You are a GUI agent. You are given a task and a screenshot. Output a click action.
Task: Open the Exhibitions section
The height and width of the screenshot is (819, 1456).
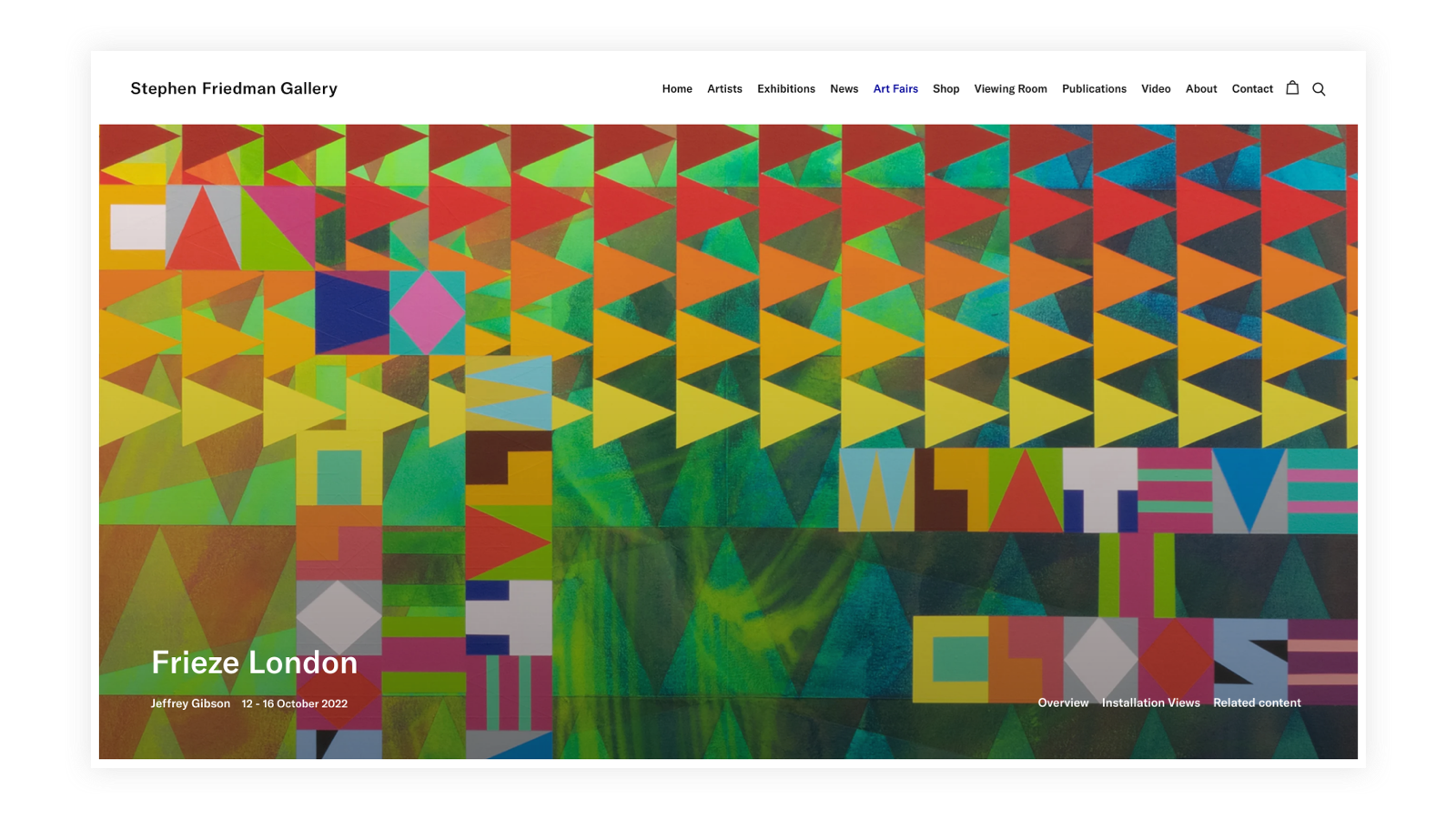point(786,89)
